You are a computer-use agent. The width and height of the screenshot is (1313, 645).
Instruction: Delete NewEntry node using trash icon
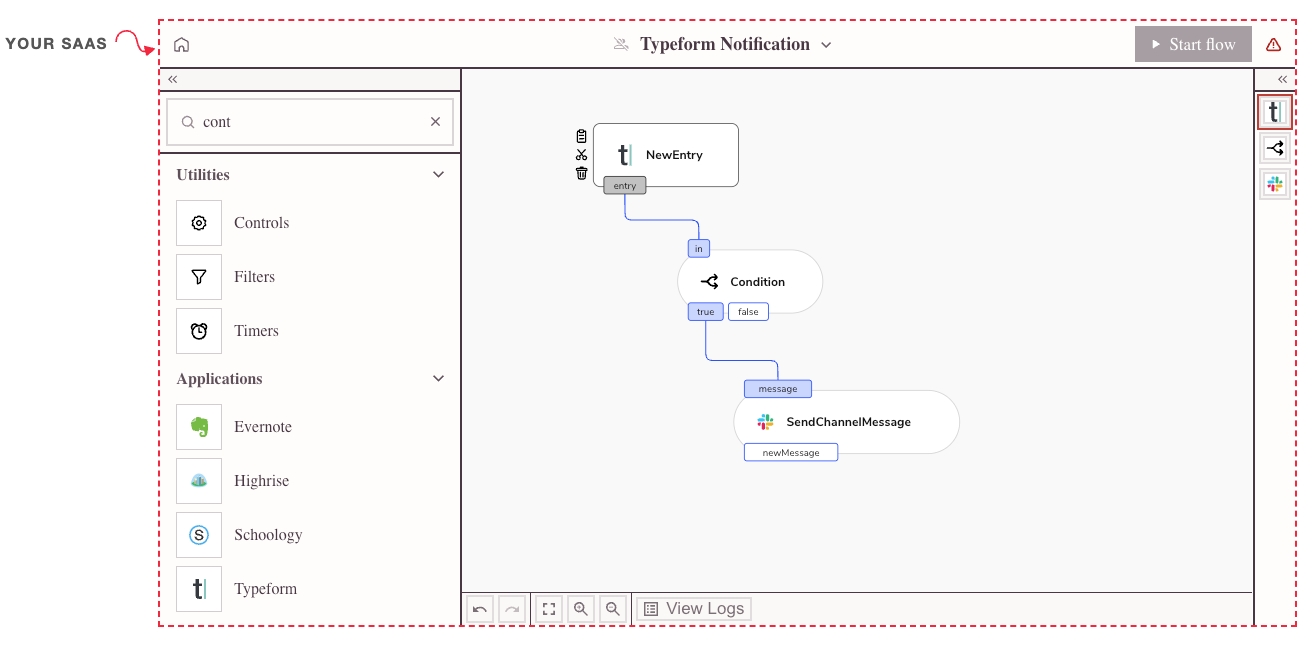[x=581, y=173]
